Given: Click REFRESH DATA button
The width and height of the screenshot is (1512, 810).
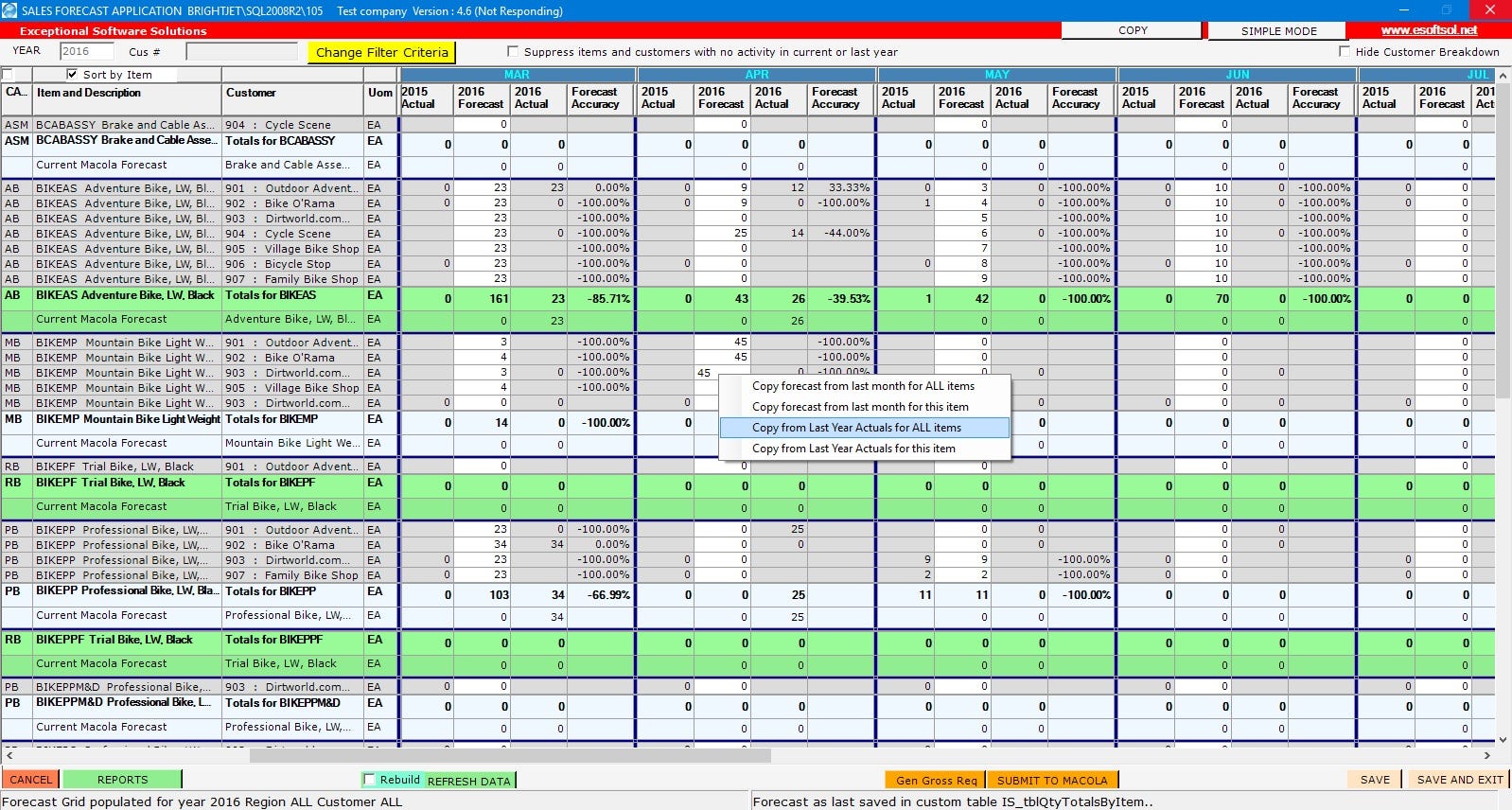Looking at the screenshot, I should [468, 781].
